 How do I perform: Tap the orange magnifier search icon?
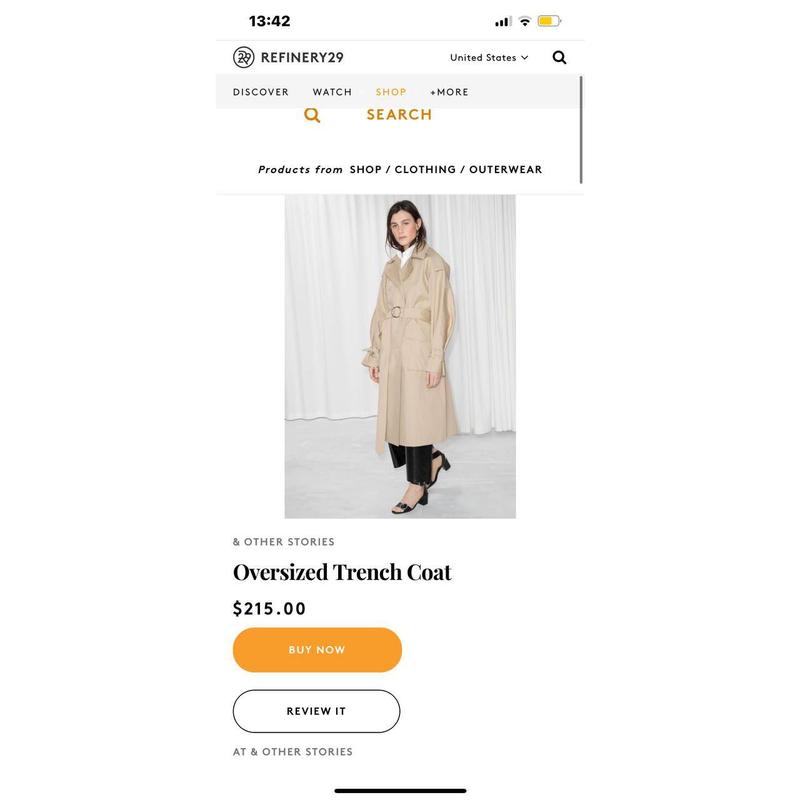coord(312,115)
